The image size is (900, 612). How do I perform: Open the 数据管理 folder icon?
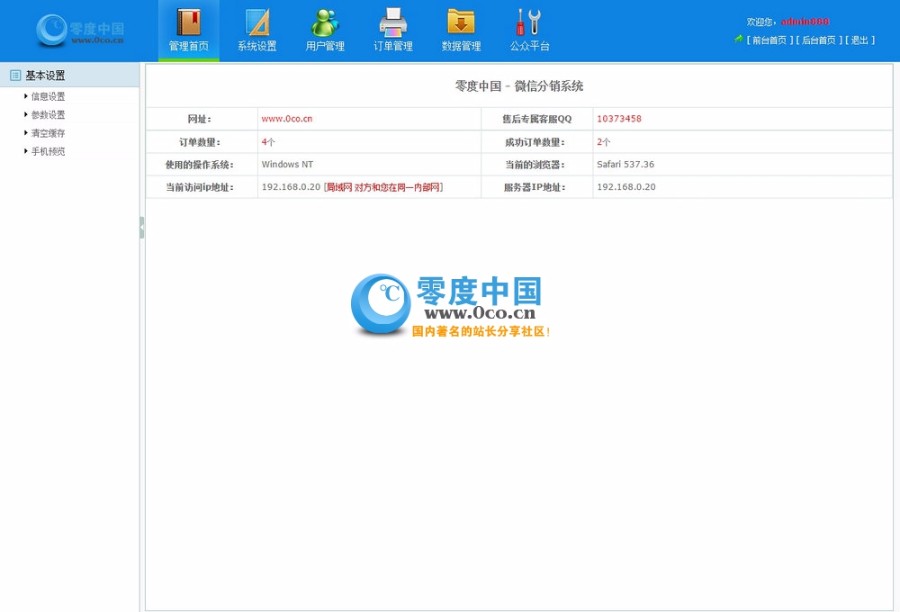click(x=461, y=22)
